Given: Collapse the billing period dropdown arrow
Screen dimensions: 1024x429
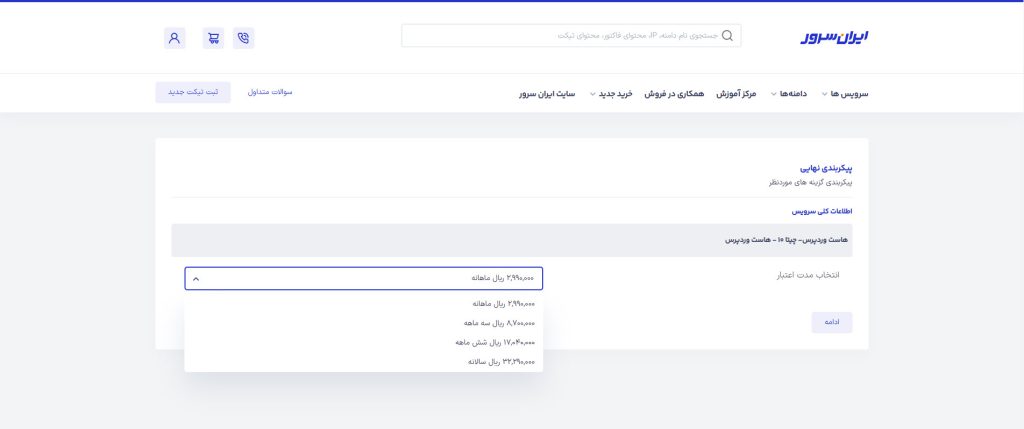Looking at the screenshot, I should tap(196, 279).
